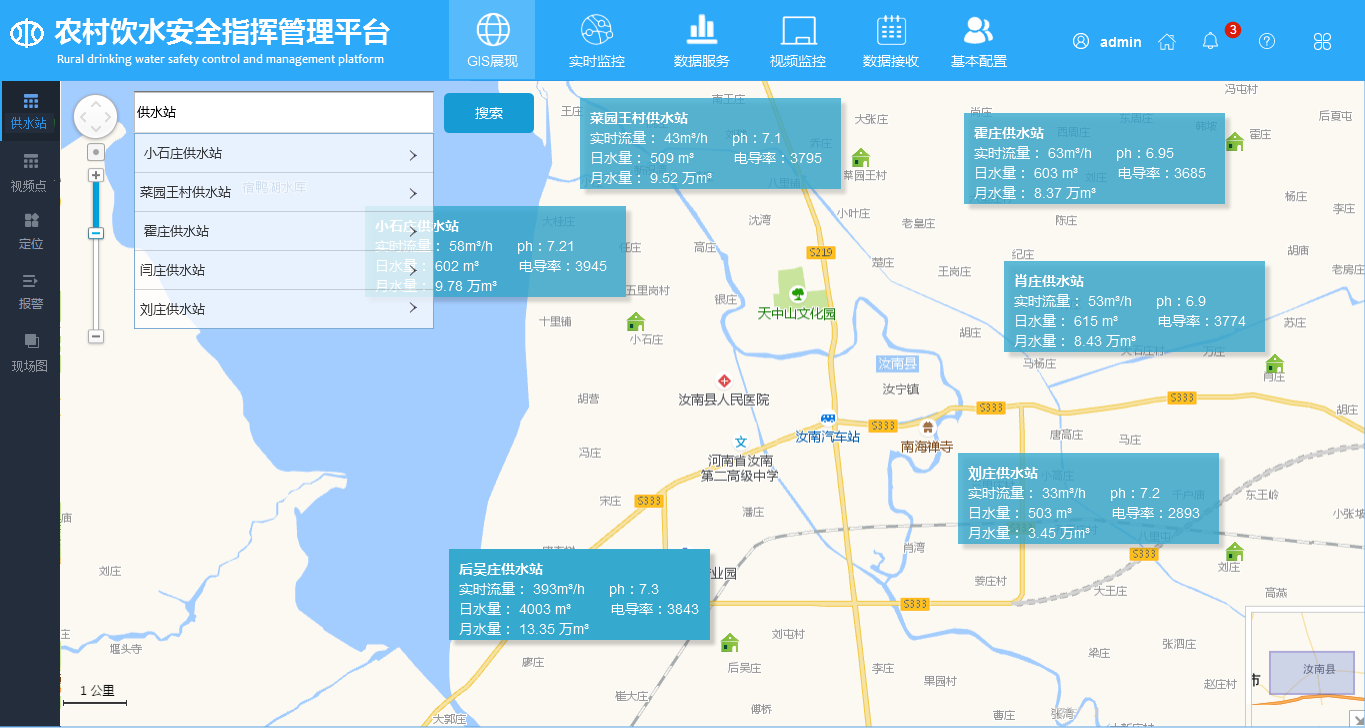Screen dimensions: 1365x728
Task: Open 现场图 in left sidebar
Action: [x=30, y=353]
